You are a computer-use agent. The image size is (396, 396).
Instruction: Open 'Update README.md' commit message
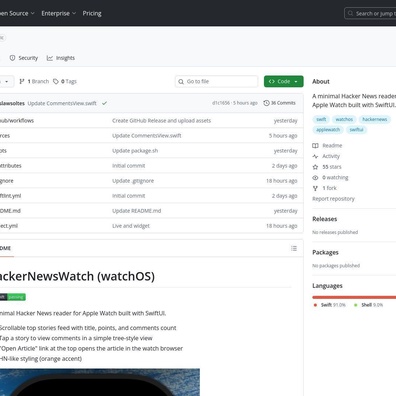tap(137, 211)
